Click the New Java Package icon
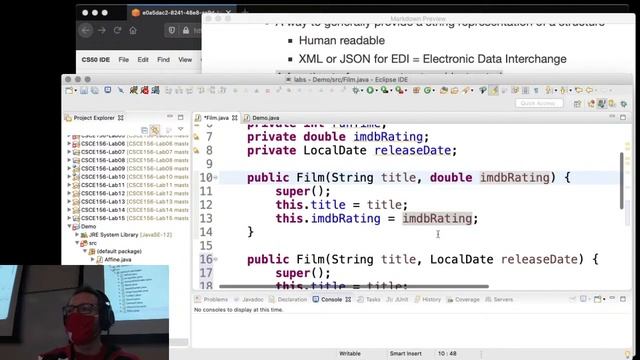The width and height of the screenshot is (640, 360). pyautogui.click(x=416, y=91)
